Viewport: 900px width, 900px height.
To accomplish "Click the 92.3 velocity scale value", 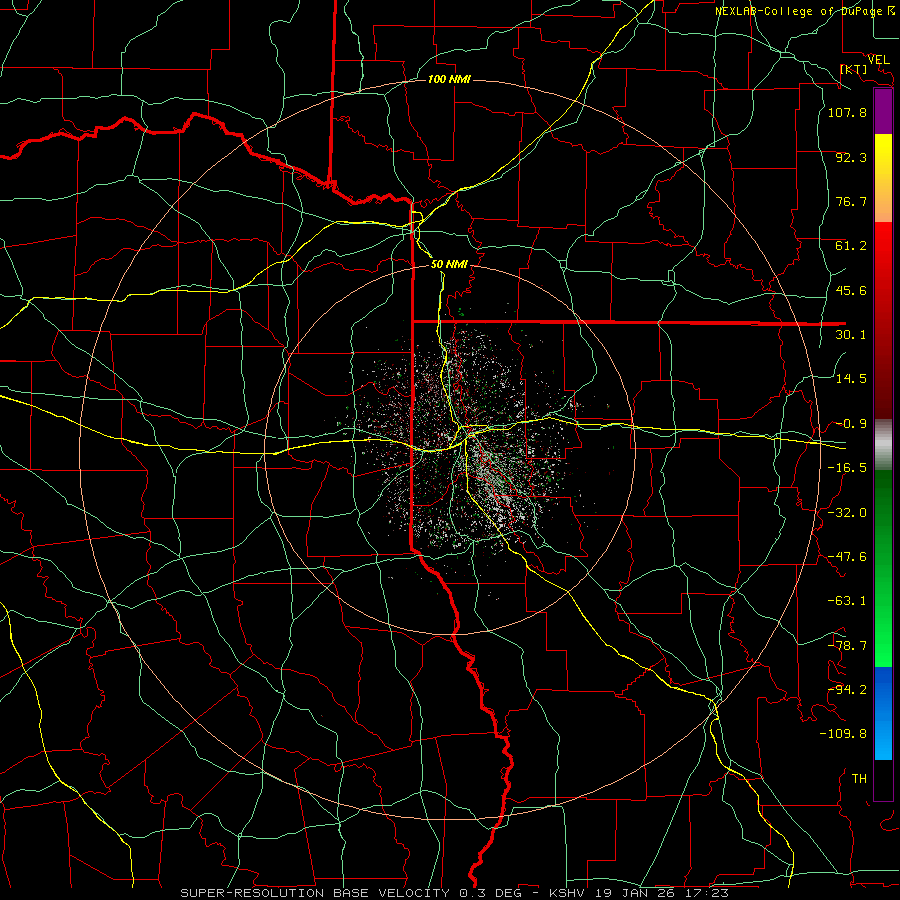I will click(851, 157).
